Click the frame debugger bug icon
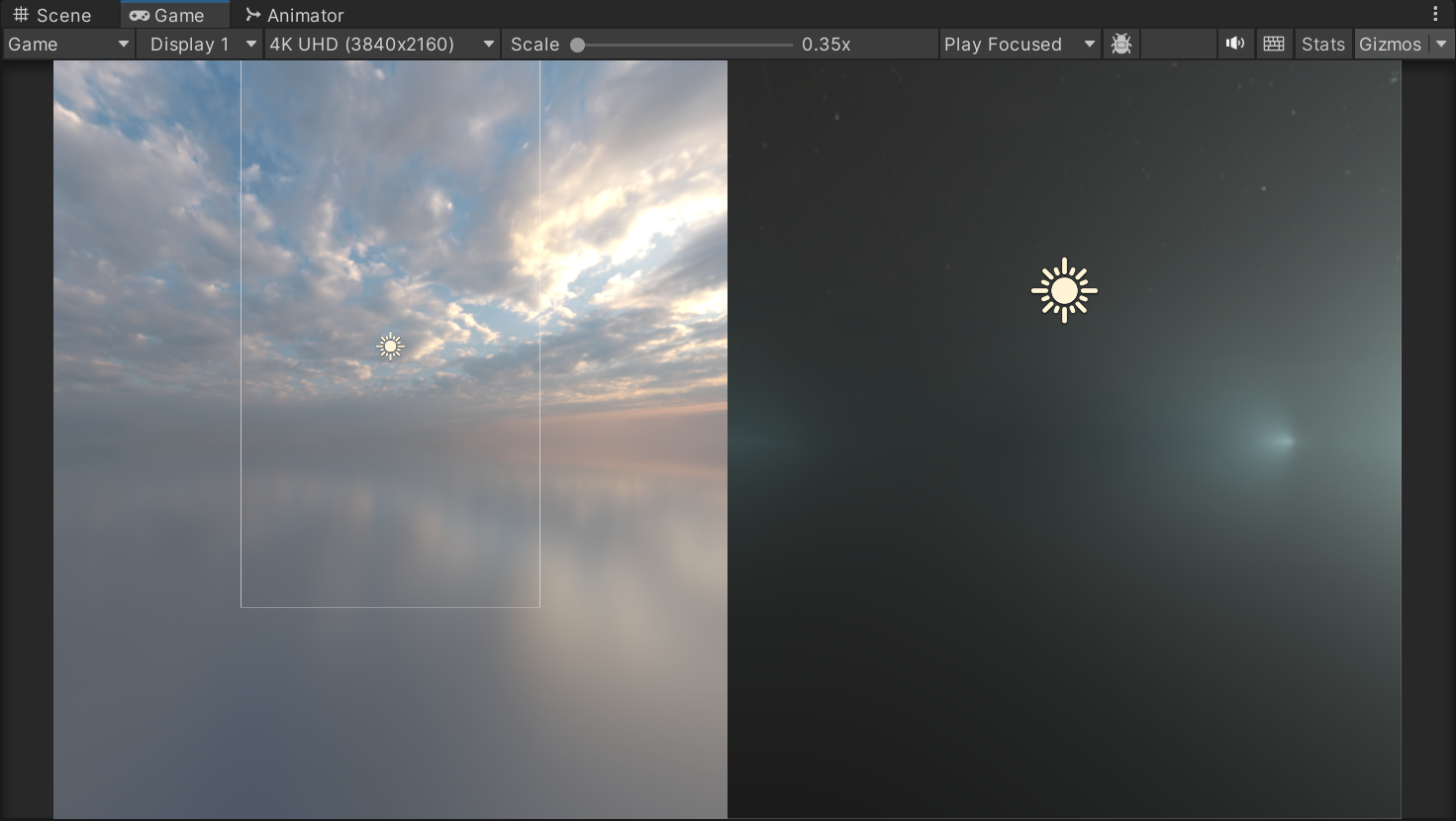This screenshot has width=1456, height=821. click(1120, 45)
